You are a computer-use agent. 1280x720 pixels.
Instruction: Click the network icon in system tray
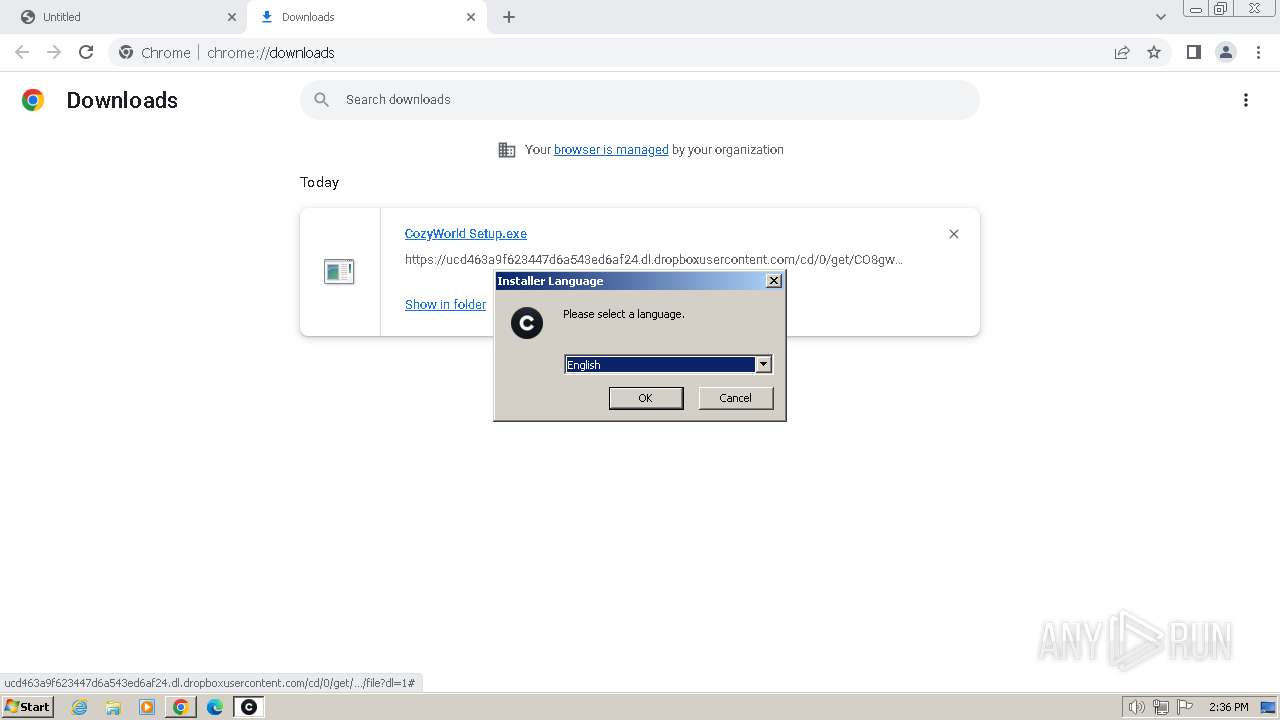tap(1161, 707)
